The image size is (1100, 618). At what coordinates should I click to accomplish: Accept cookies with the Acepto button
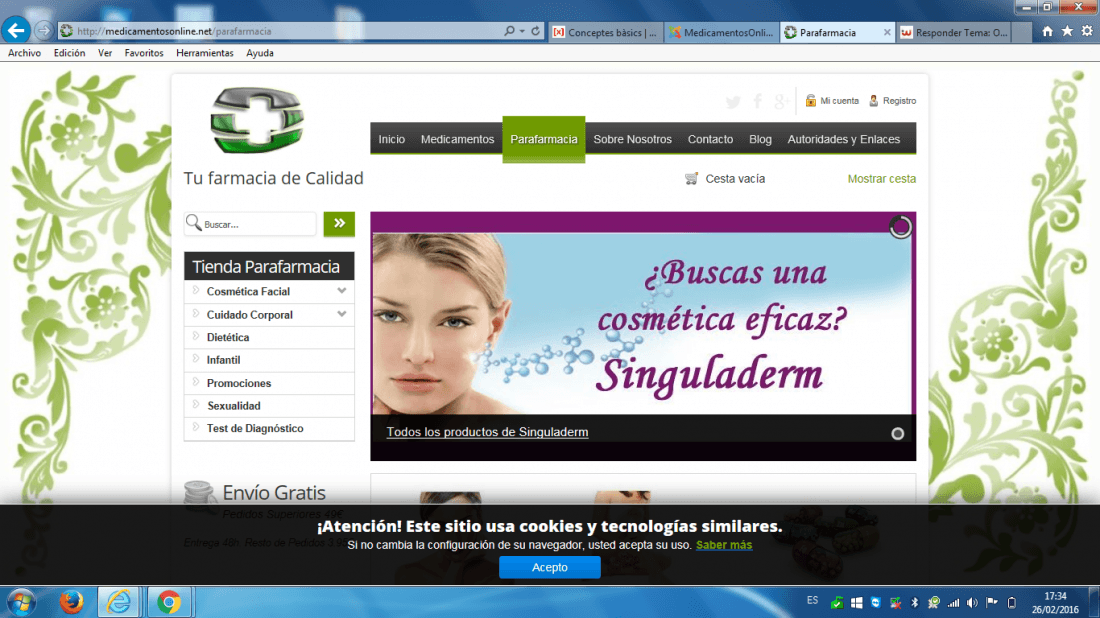pyautogui.click(x=549, y=567)
